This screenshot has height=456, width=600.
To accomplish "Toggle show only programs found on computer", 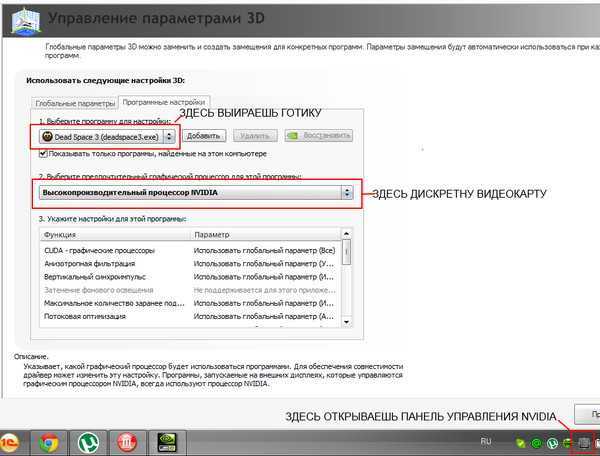I will point(43,154).
